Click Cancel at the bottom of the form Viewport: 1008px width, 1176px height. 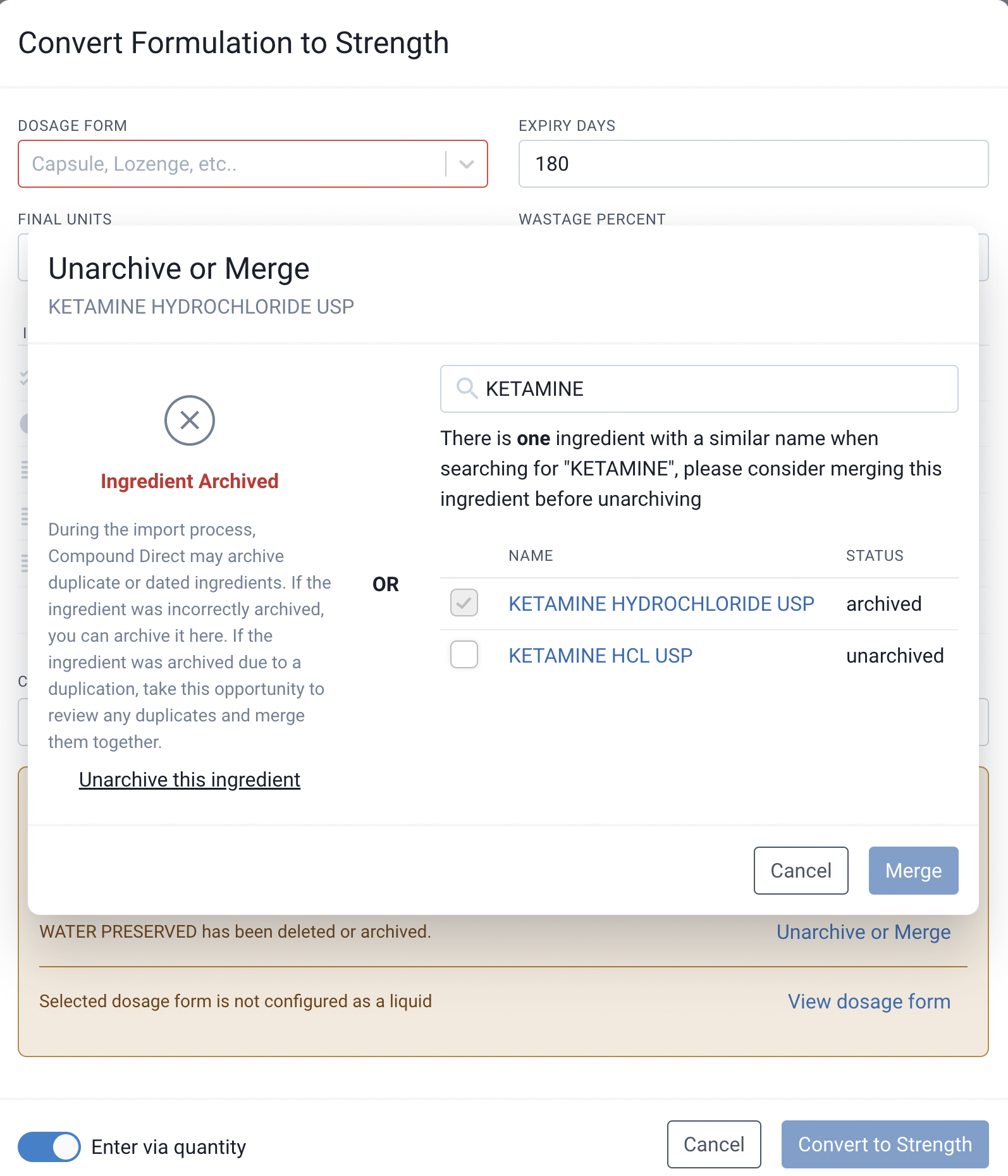[714, 1144]
